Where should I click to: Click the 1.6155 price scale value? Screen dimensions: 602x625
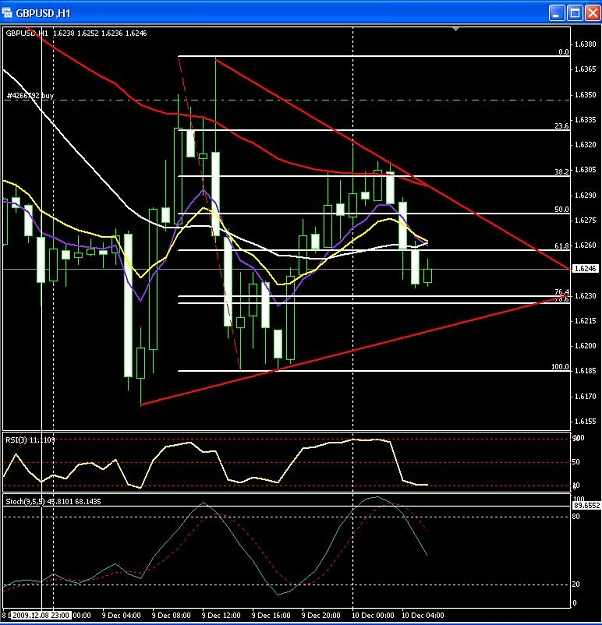pos(585,421)
